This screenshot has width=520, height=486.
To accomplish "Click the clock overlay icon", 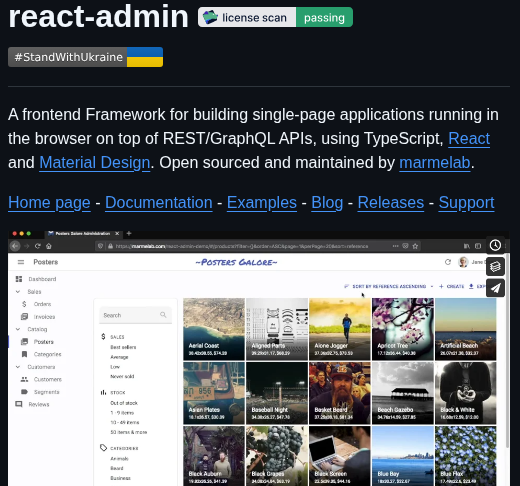I will [x=495, y=245].
